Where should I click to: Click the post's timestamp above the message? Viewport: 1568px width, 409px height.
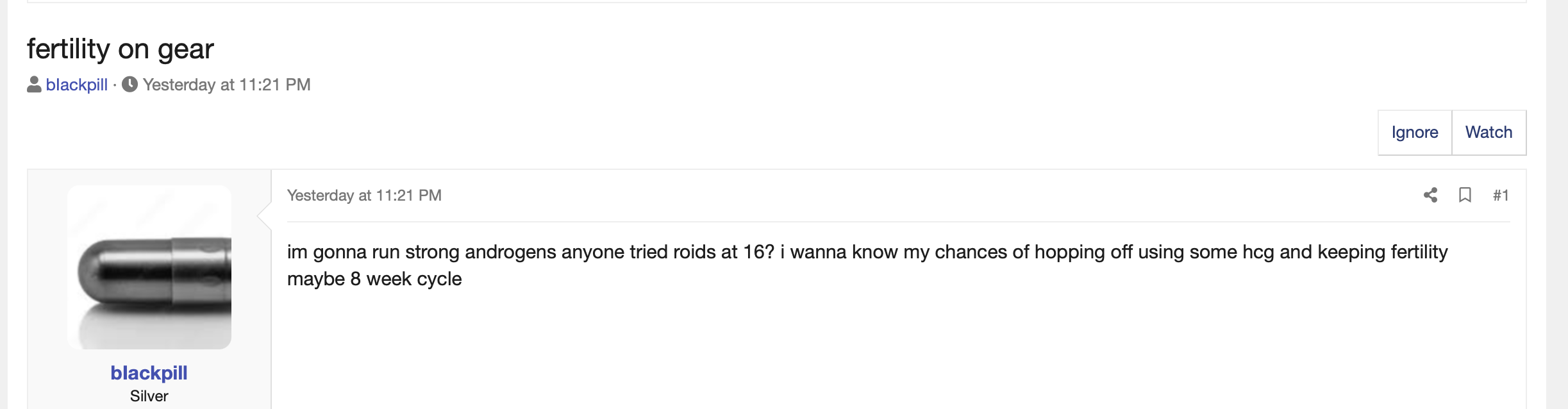pyautogui.click(x=364, y=196)
